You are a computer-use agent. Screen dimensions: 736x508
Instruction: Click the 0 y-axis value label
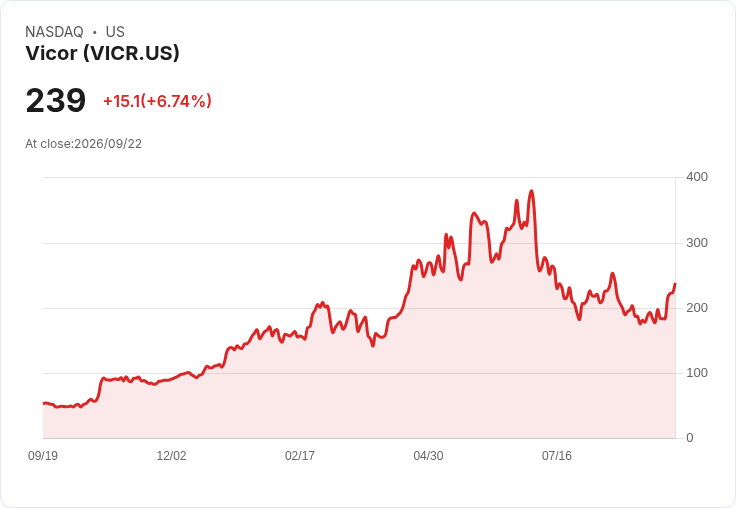(x=690, y=438)
